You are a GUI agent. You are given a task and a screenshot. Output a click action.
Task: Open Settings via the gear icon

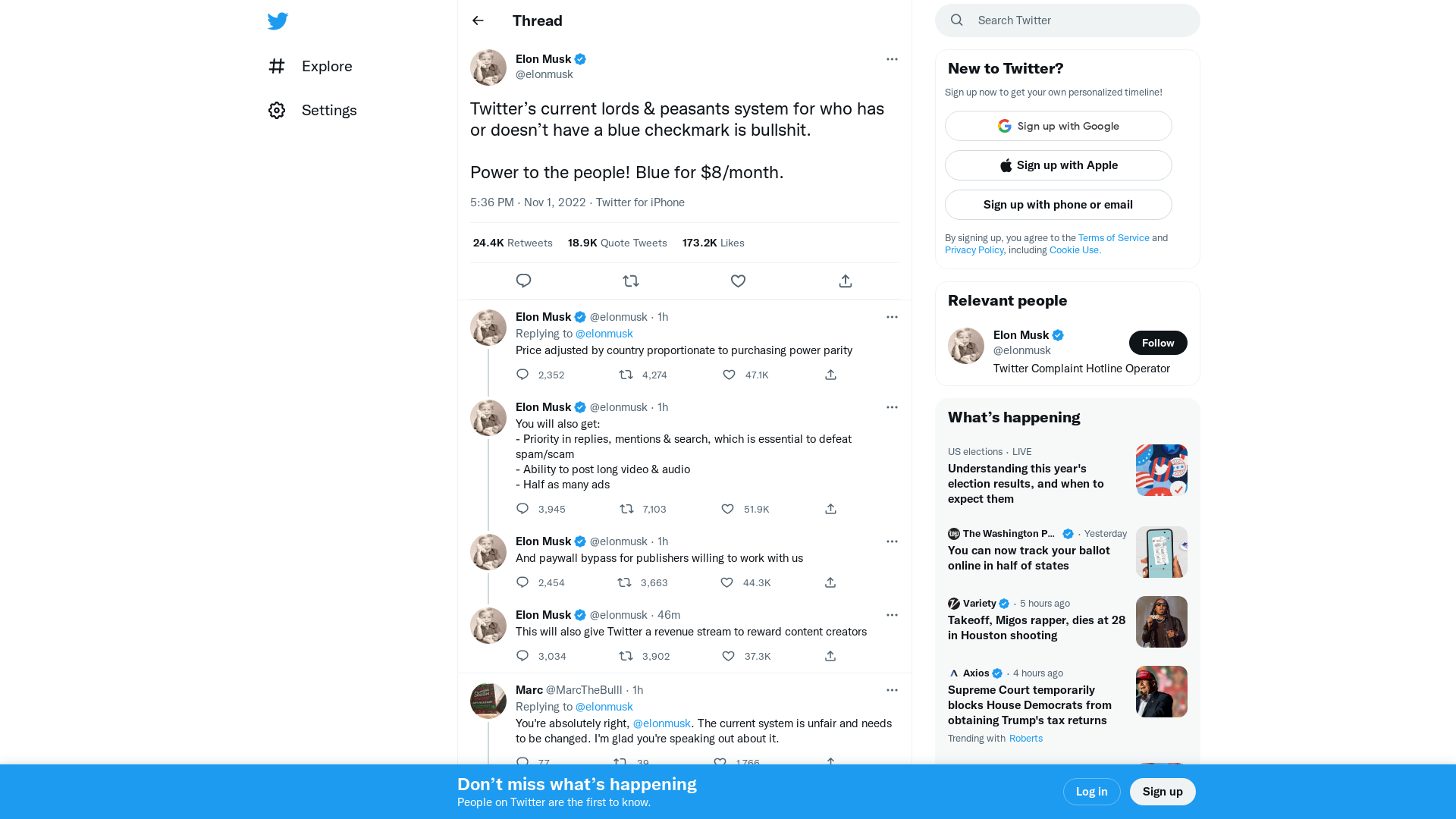[277, 110]
